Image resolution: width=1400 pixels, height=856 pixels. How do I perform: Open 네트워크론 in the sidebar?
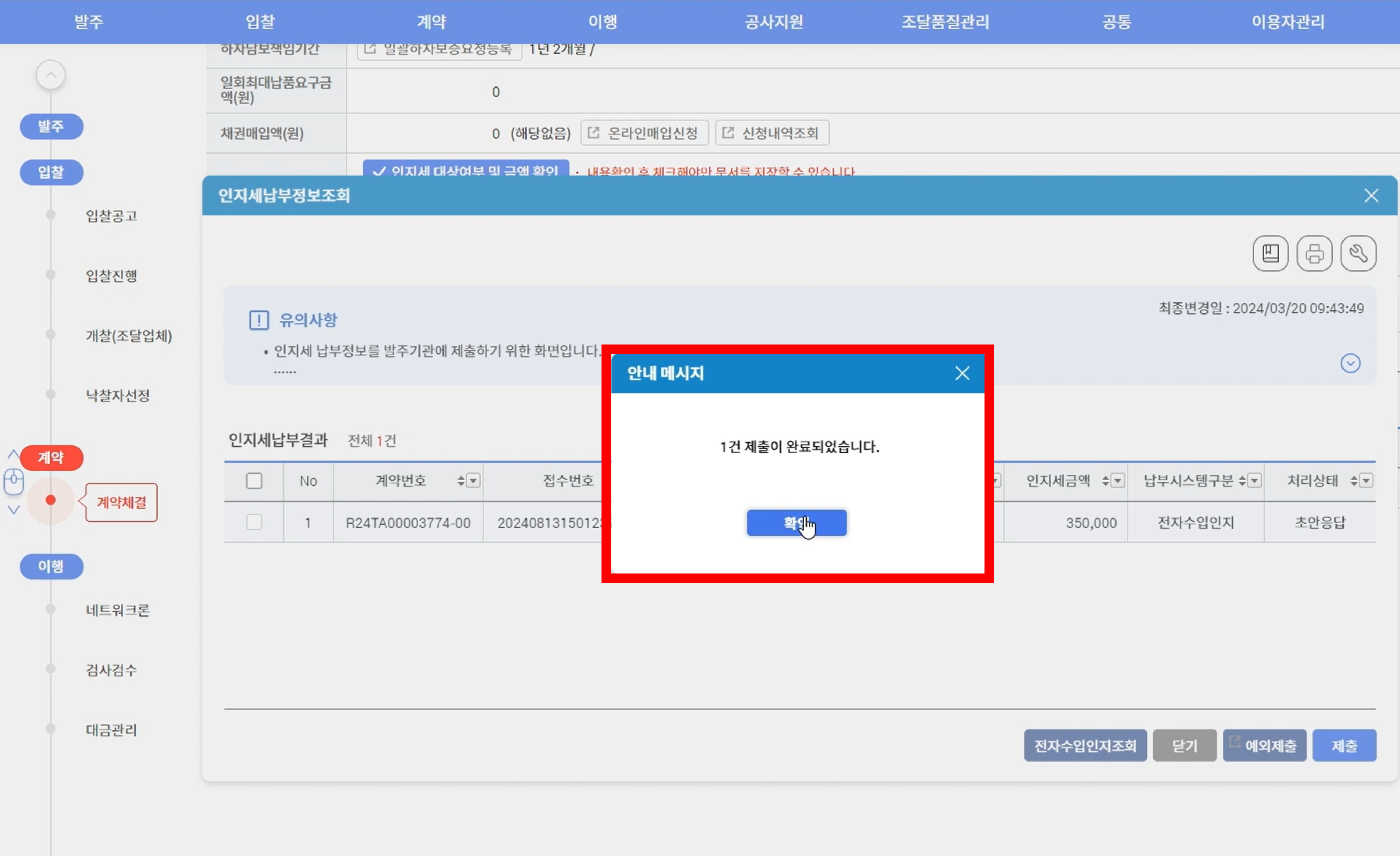pyautogui.click(x=118, y=610)
